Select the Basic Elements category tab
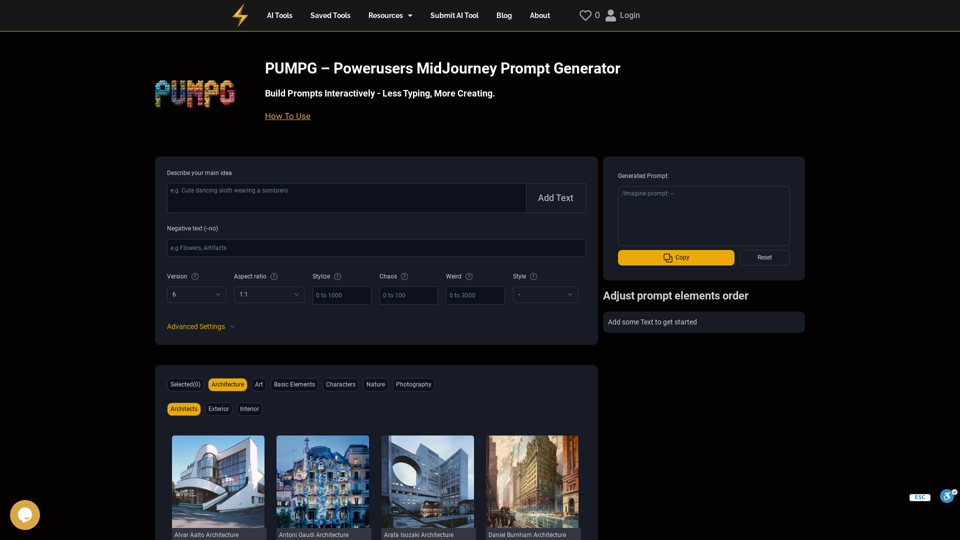Image resolution: width=960 pixels, height=540 pixels. [294, 384]
